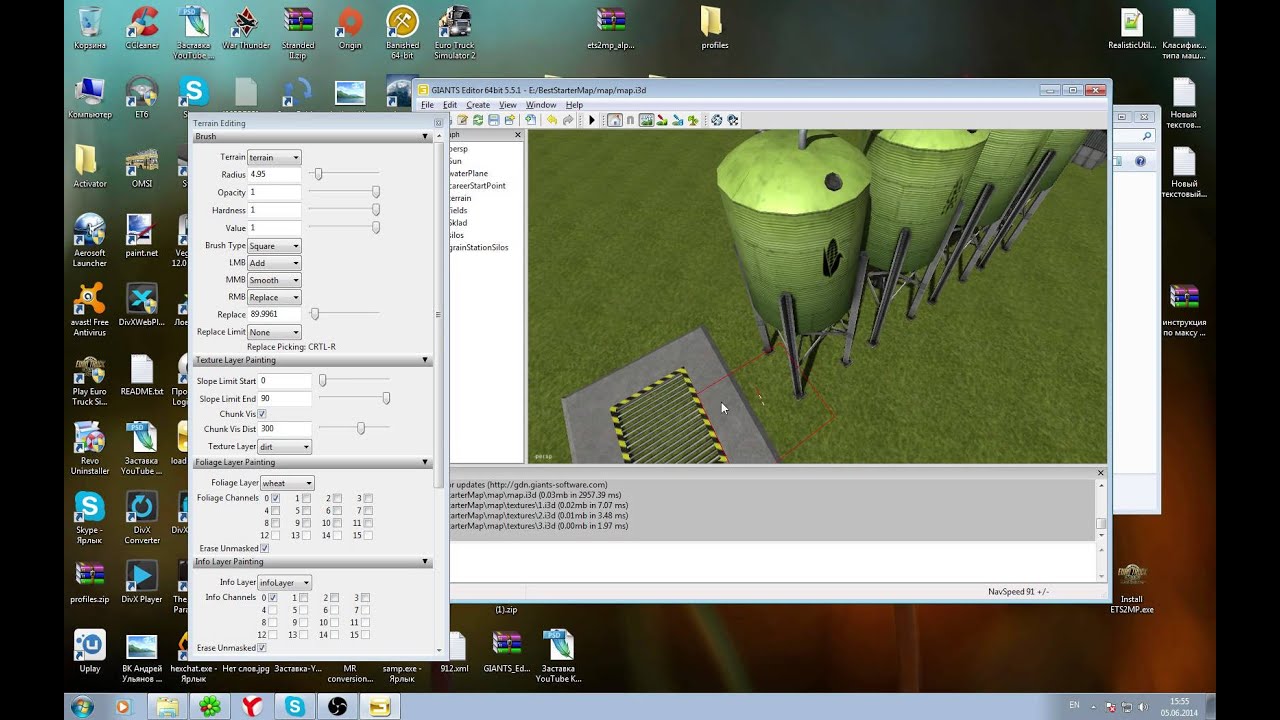The height and width of the screenshot is (720, 1280).
Task: Click the Radius slider handle
Action: 318,174
